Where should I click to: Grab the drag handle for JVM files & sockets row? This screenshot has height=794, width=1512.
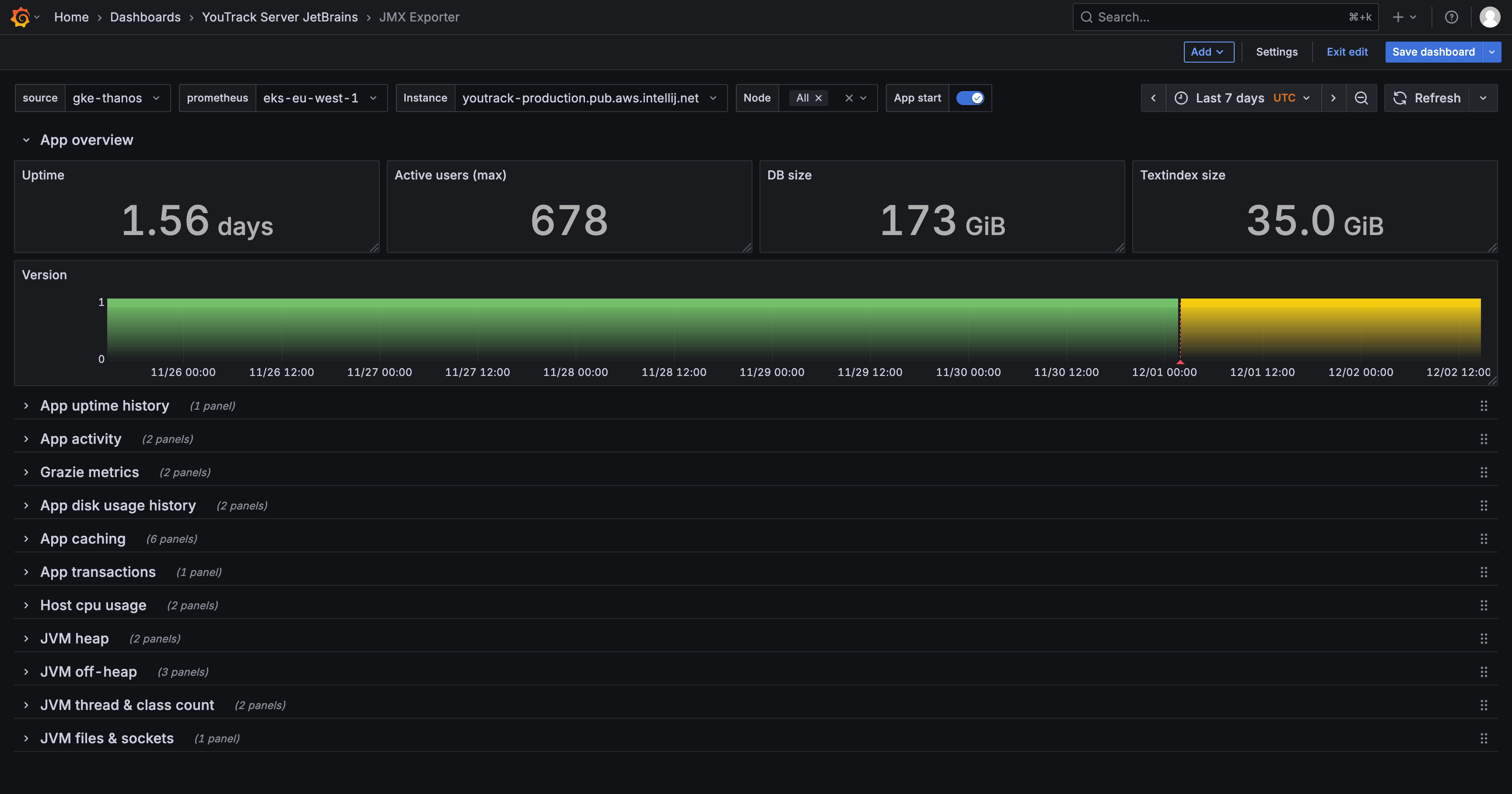coord(1484,738)
